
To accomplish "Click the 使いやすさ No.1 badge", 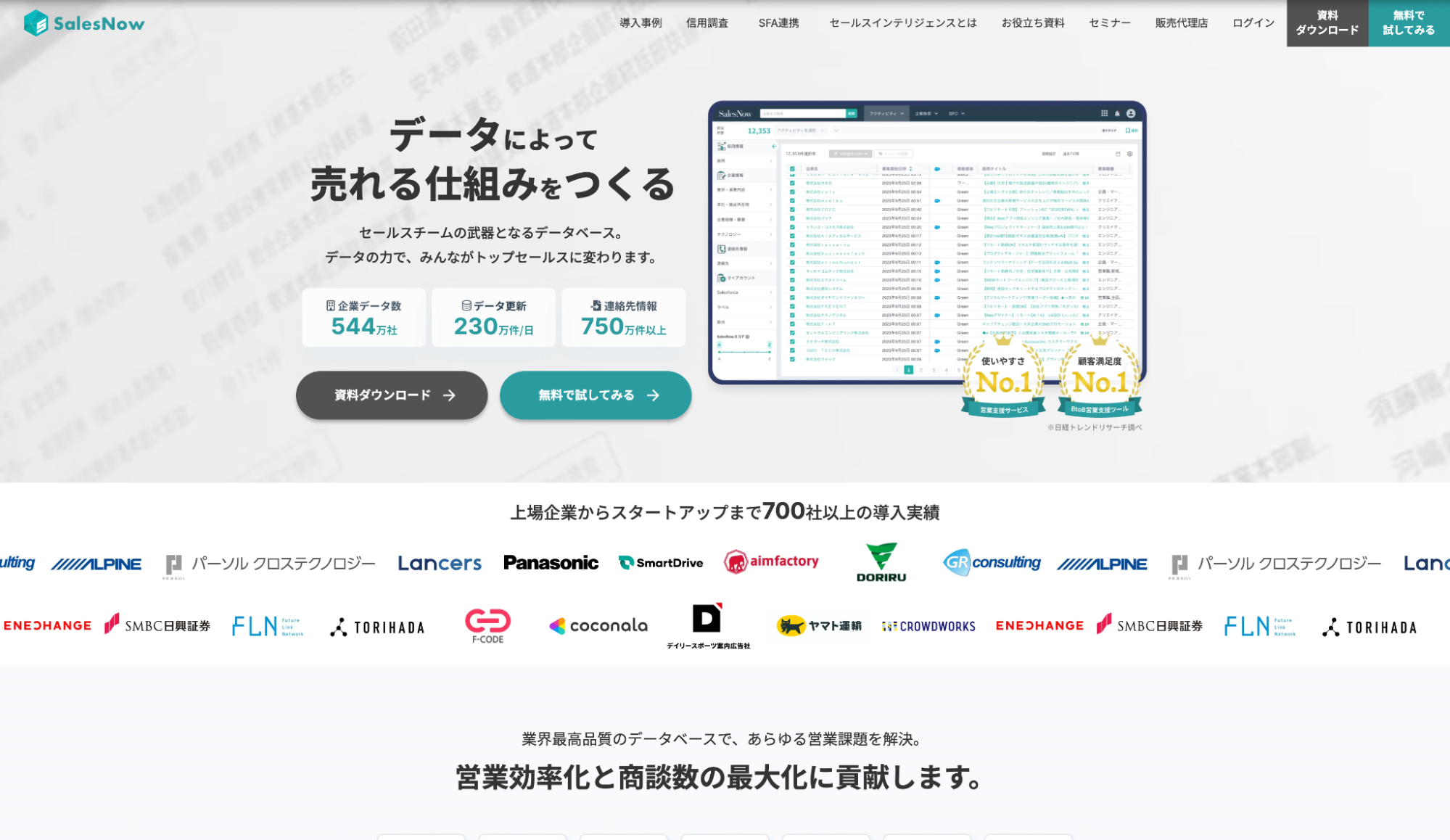I will pos(1004,376).
